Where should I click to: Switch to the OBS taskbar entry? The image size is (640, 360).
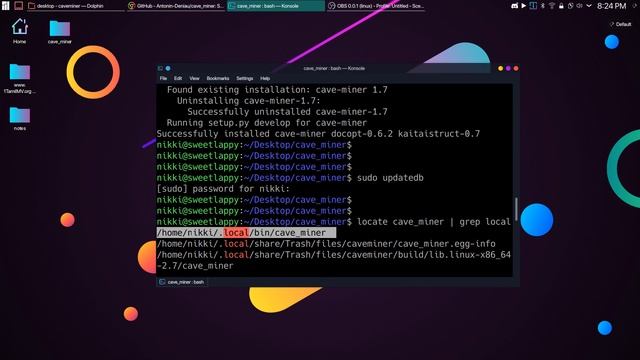[376, 6]
